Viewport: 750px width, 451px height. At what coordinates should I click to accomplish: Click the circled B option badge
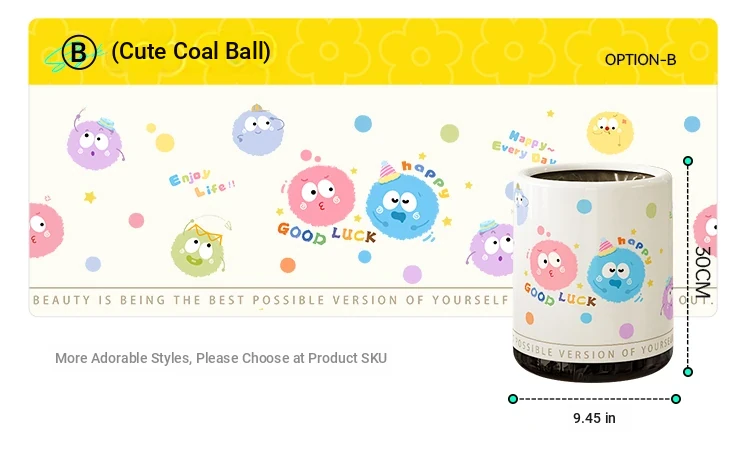pos(79,52)
